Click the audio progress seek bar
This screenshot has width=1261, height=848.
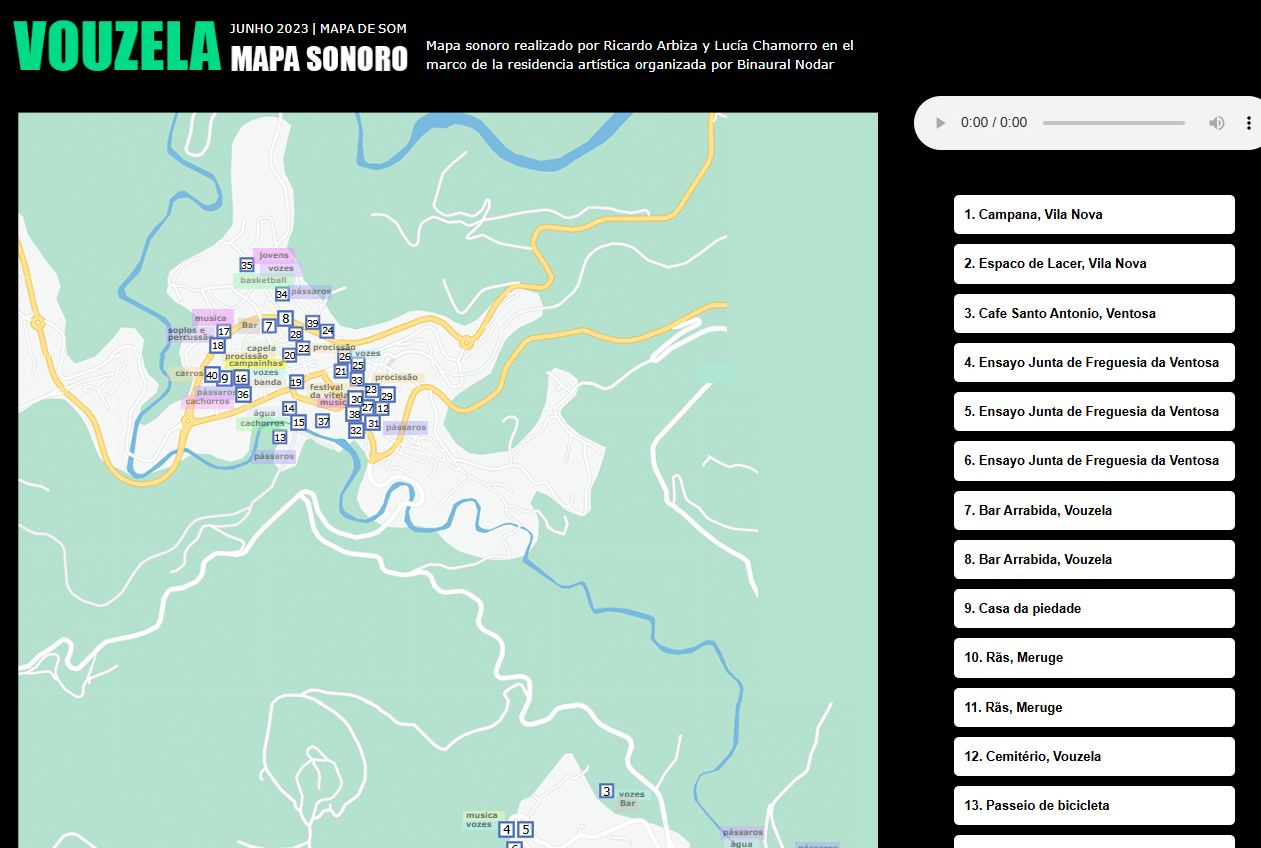click(1113, 123)
